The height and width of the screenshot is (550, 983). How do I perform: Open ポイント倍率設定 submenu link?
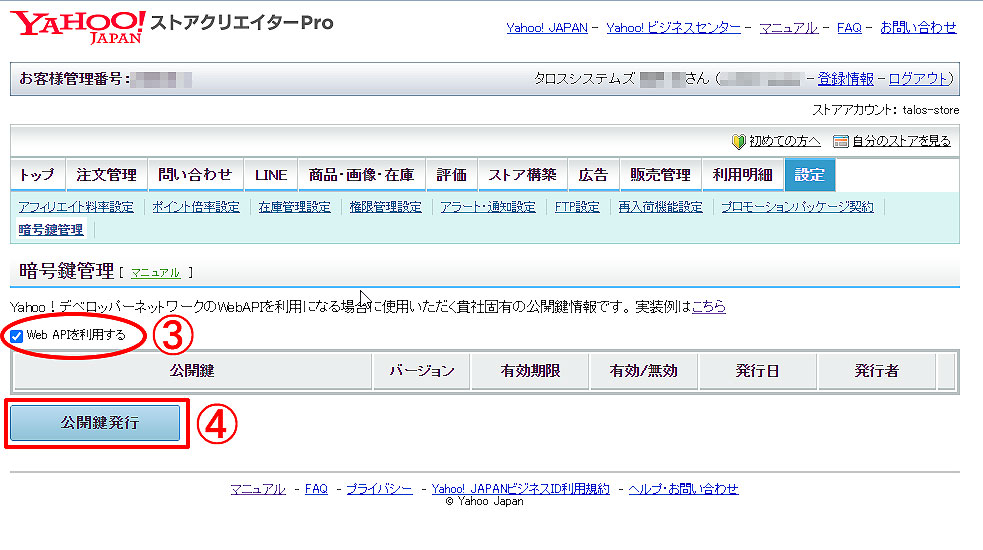pyautogui.click(x=196, y=207)
